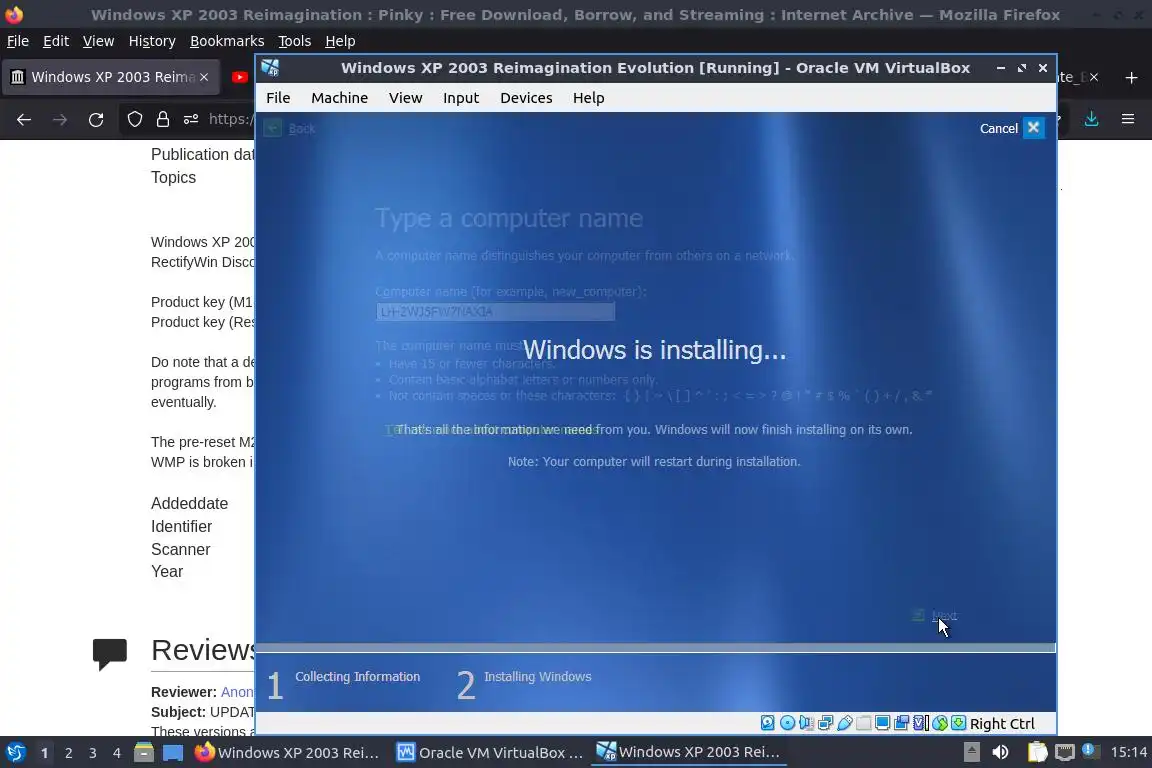Activate Oracle VM VirtualBox Manager from taskbar
The height and width of the screenshot is (768, 1152).
coord(490,753)
